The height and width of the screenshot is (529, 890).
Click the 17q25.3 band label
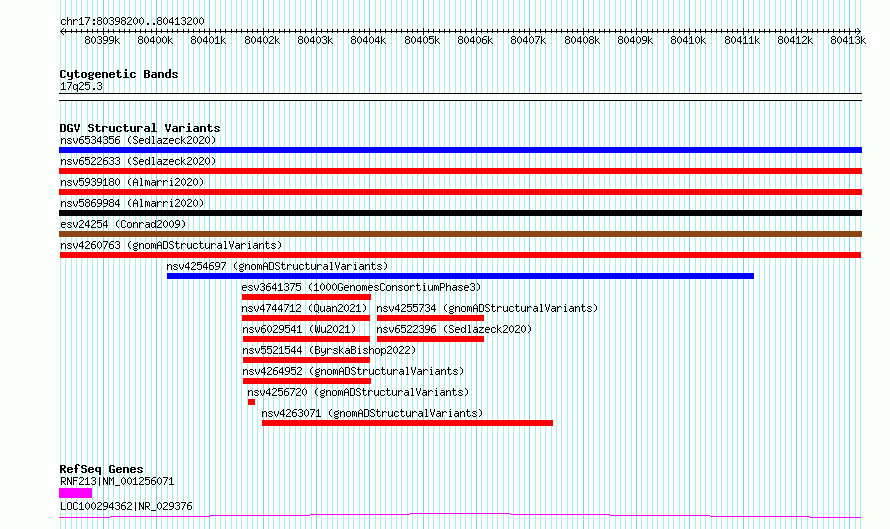[x=81, y=86]
